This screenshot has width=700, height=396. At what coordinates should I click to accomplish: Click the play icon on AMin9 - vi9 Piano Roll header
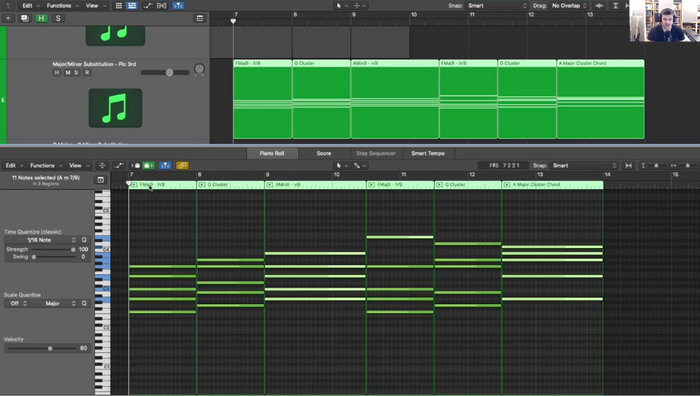click(x=270, y=184)
